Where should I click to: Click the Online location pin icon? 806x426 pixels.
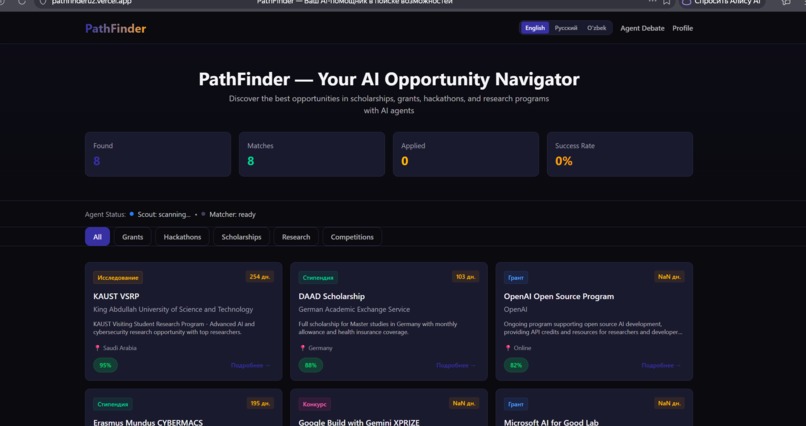click(x=508, y=348)
